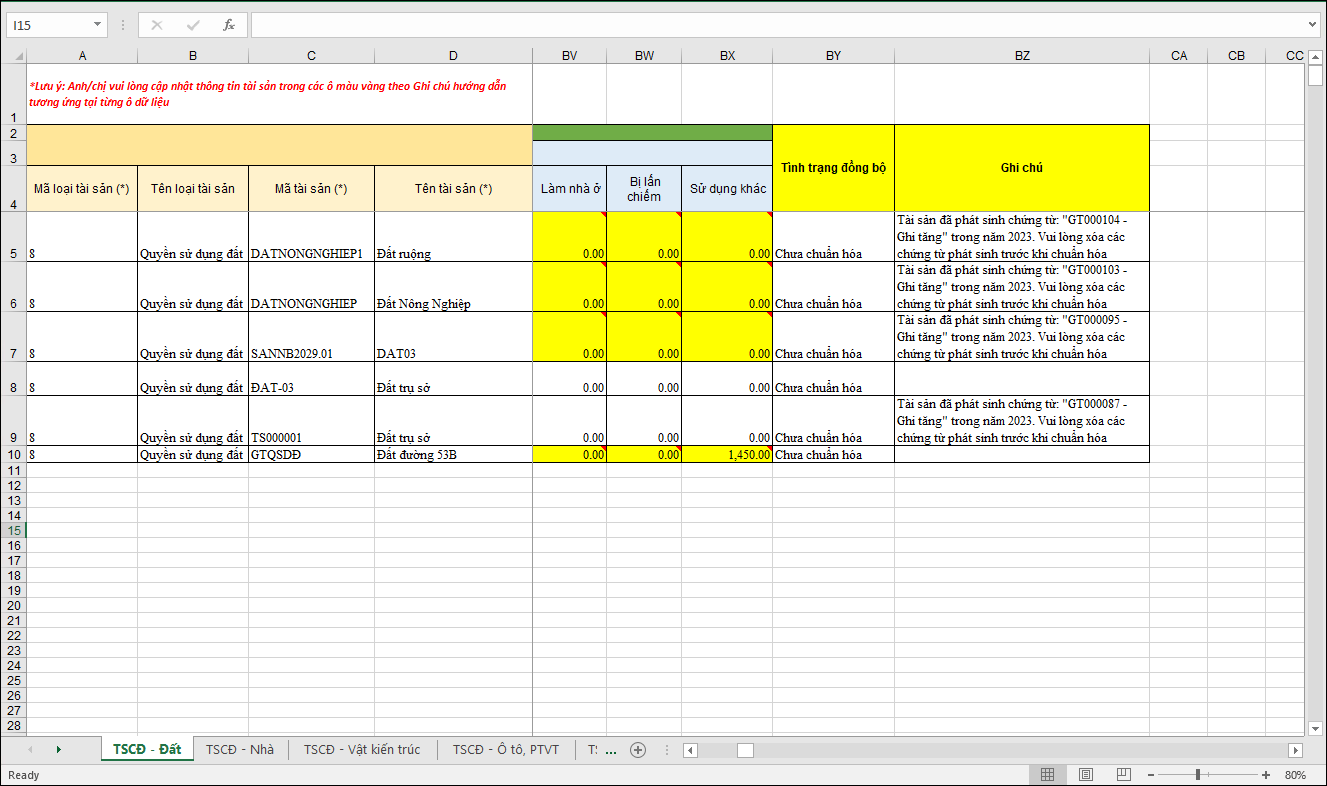Click the Enter checkmark icon in formula bar
1327x786 pixels.
click(193, 25)
